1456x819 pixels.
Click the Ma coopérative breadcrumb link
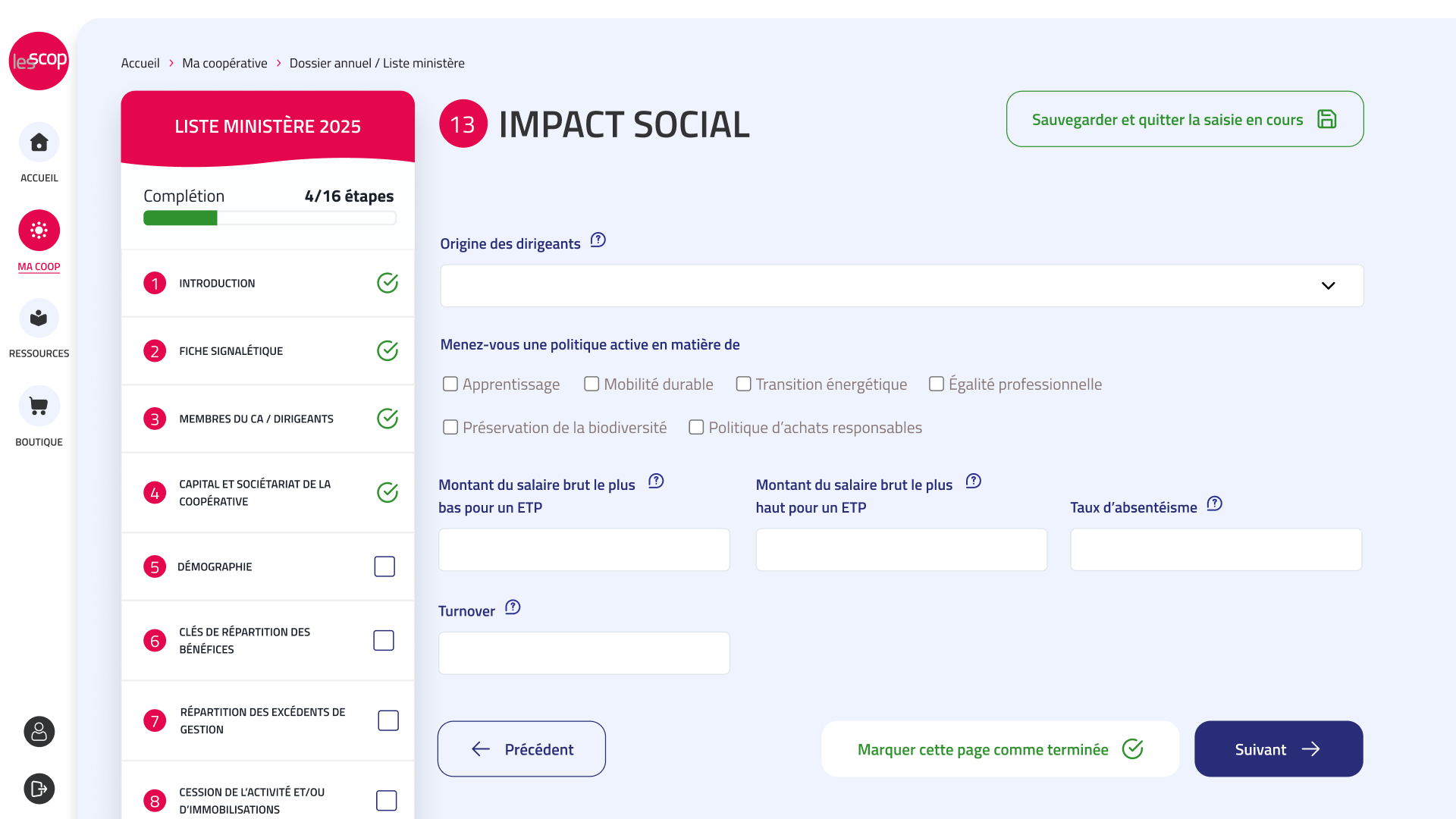coord(224,63)
